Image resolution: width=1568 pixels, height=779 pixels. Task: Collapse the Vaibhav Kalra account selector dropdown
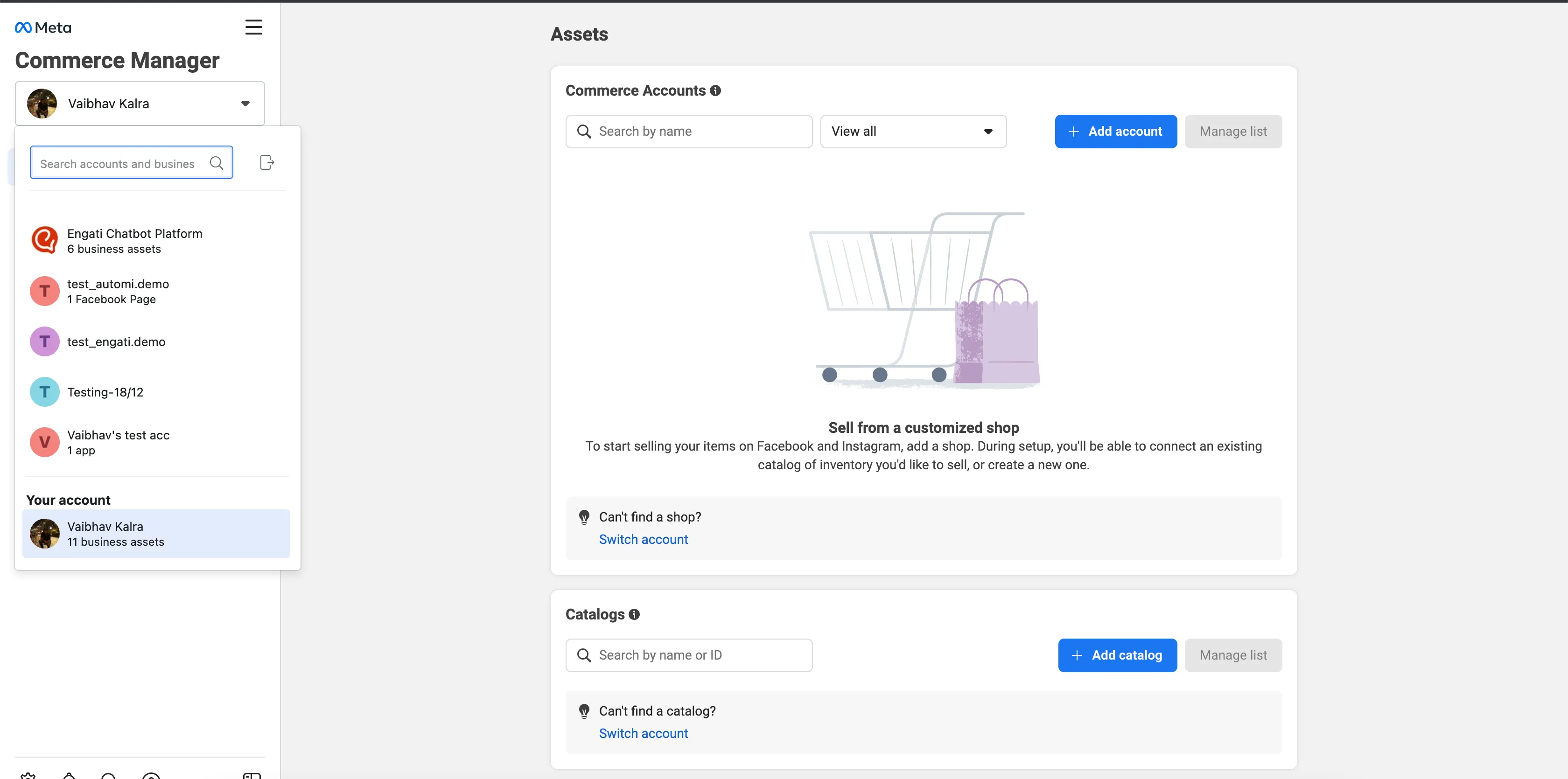140,104
